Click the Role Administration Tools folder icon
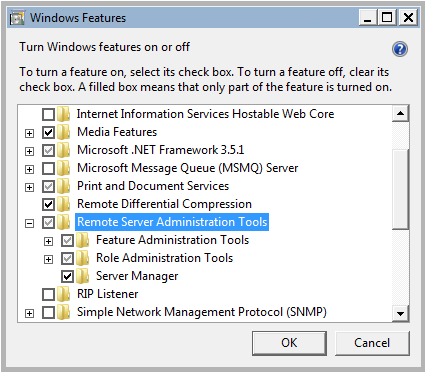This screenshot has height=372, width=425. [x=82, y=258]
